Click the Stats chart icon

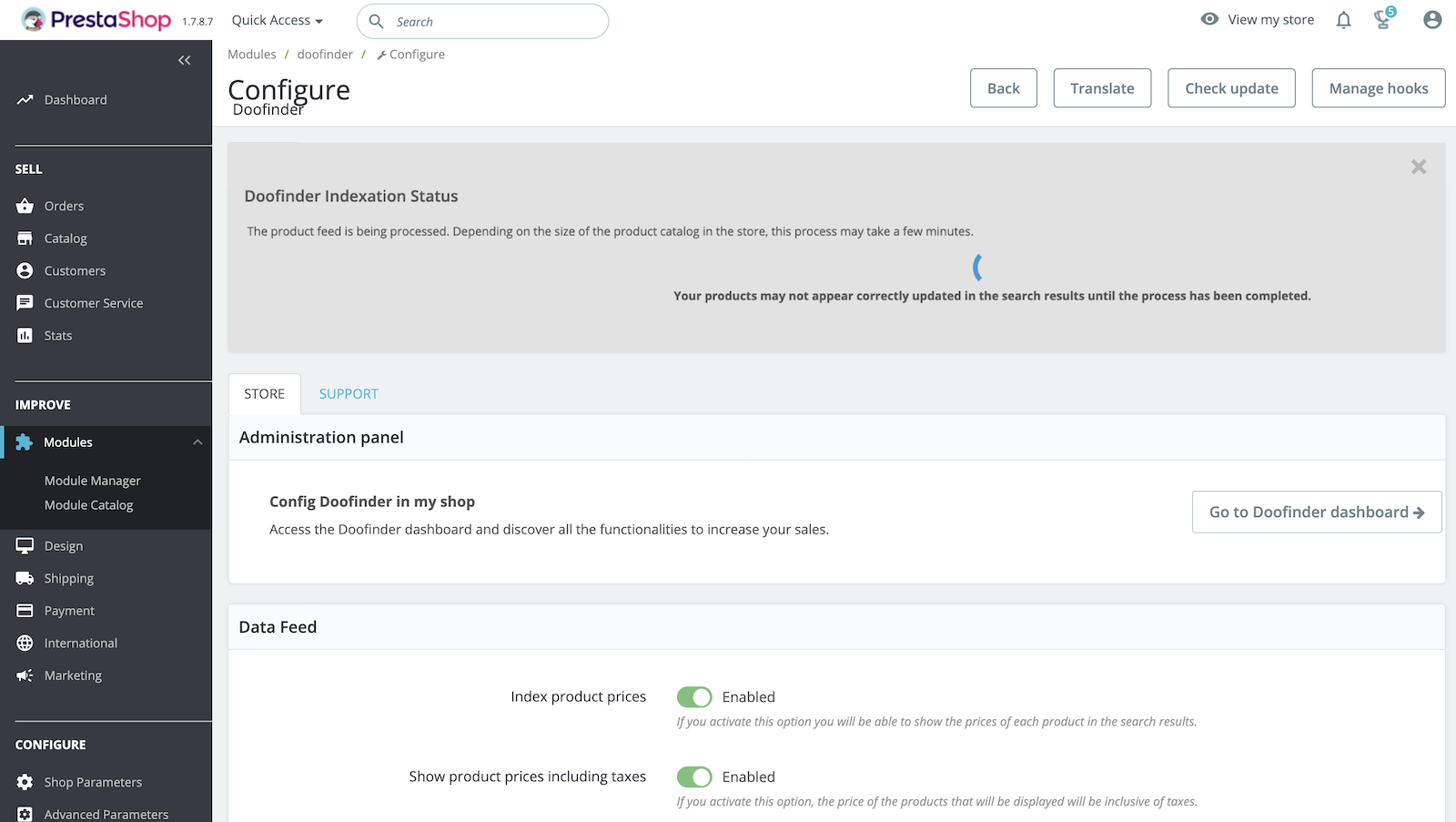pos(25,336)
